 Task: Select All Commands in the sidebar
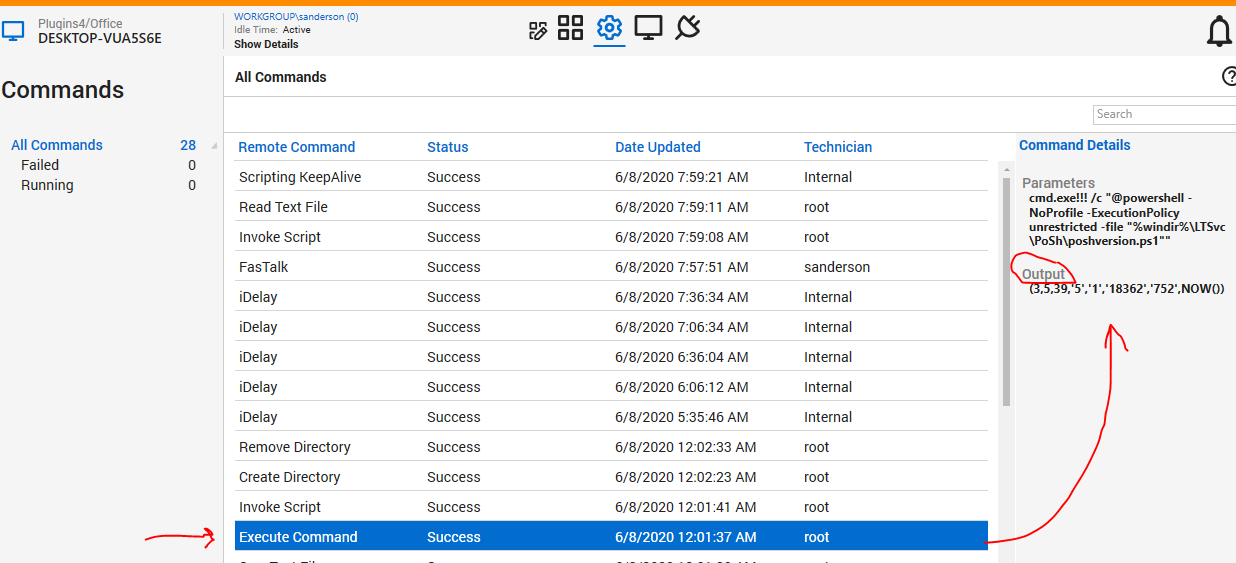coord(57,145)
